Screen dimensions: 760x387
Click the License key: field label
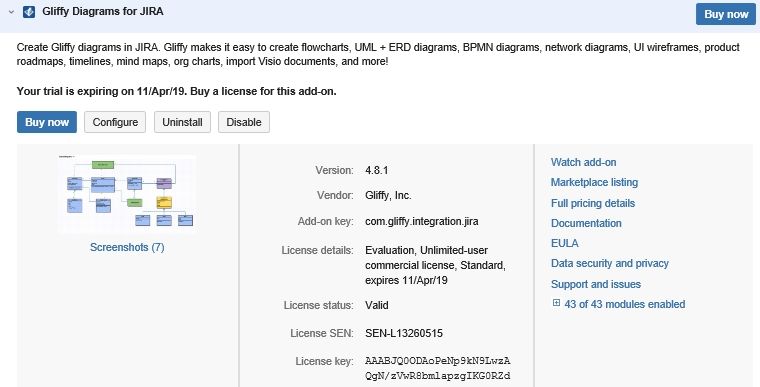click(324, 361)
